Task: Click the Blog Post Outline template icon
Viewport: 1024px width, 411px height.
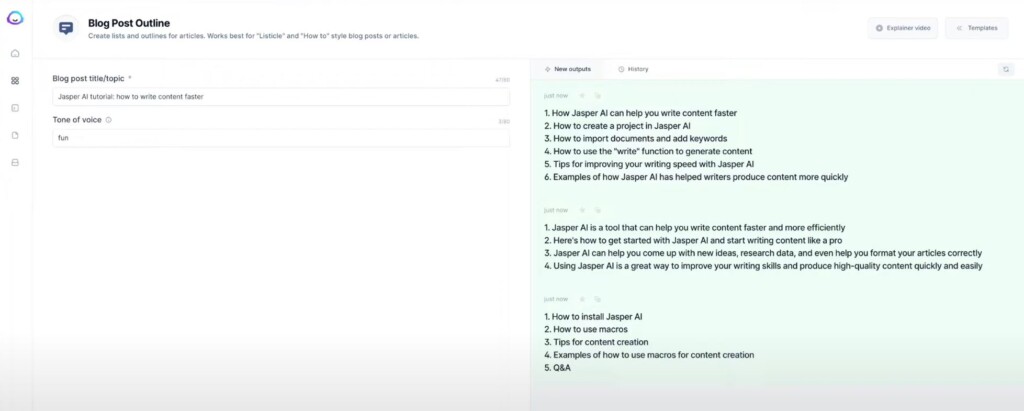Action: 66,28
